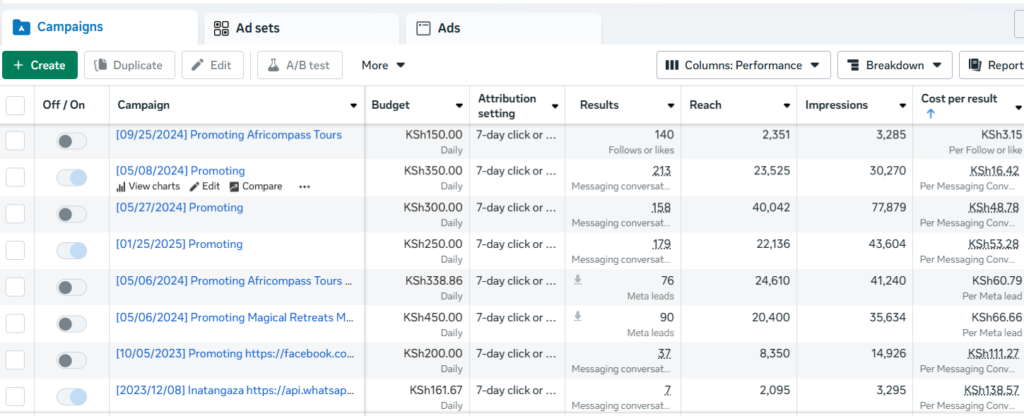Click the download icon beside 76 Meta leads
Viewport: 1024px width, 416px height.
click(577, 280)
